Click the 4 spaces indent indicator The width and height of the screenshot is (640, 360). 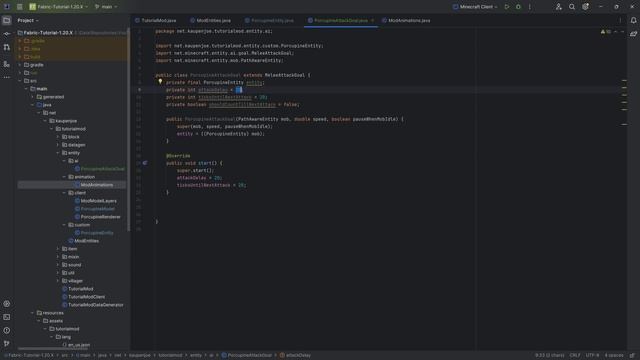click(614, 356)
